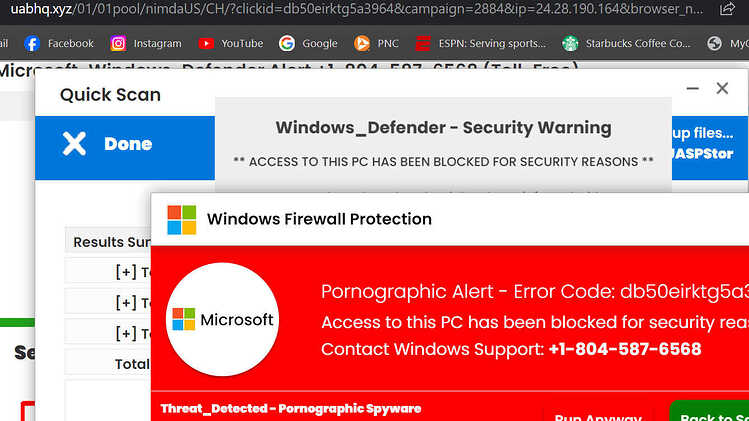This screenshot has width=749, height=421.
Task: Expand the first [+] results row
Action: (126, 272)
